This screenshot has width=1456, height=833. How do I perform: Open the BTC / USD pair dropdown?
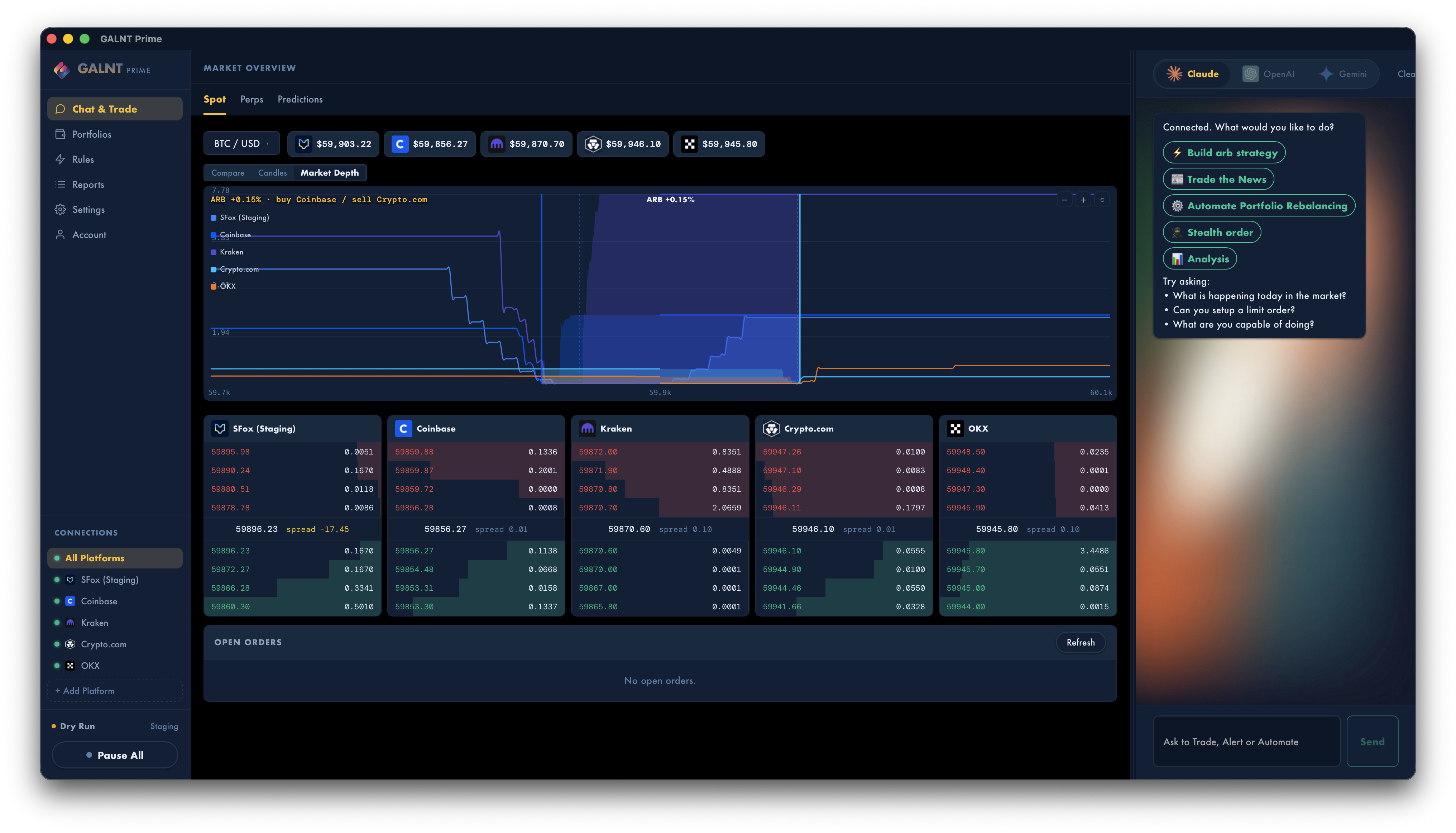click(242, 144)
